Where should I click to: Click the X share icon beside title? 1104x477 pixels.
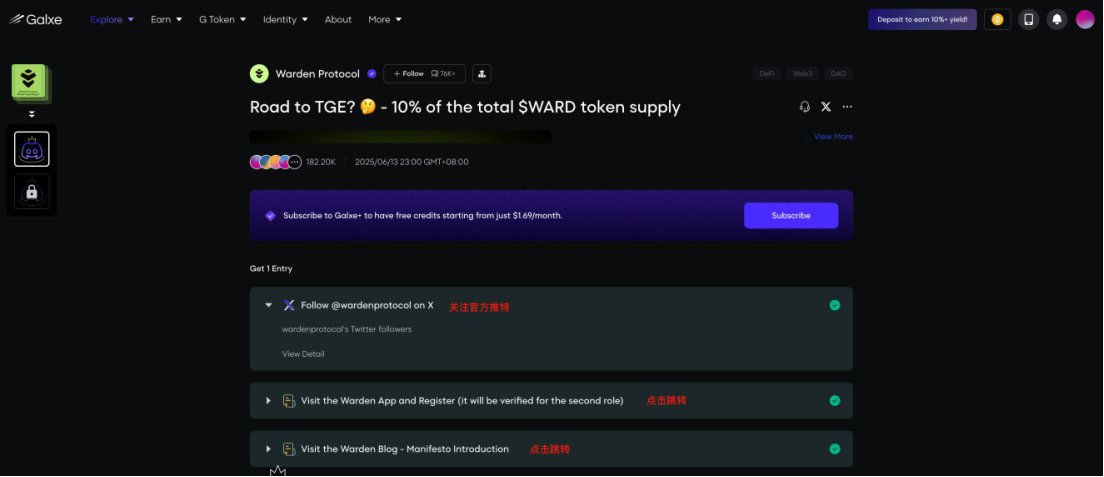[x=826, y=107]
